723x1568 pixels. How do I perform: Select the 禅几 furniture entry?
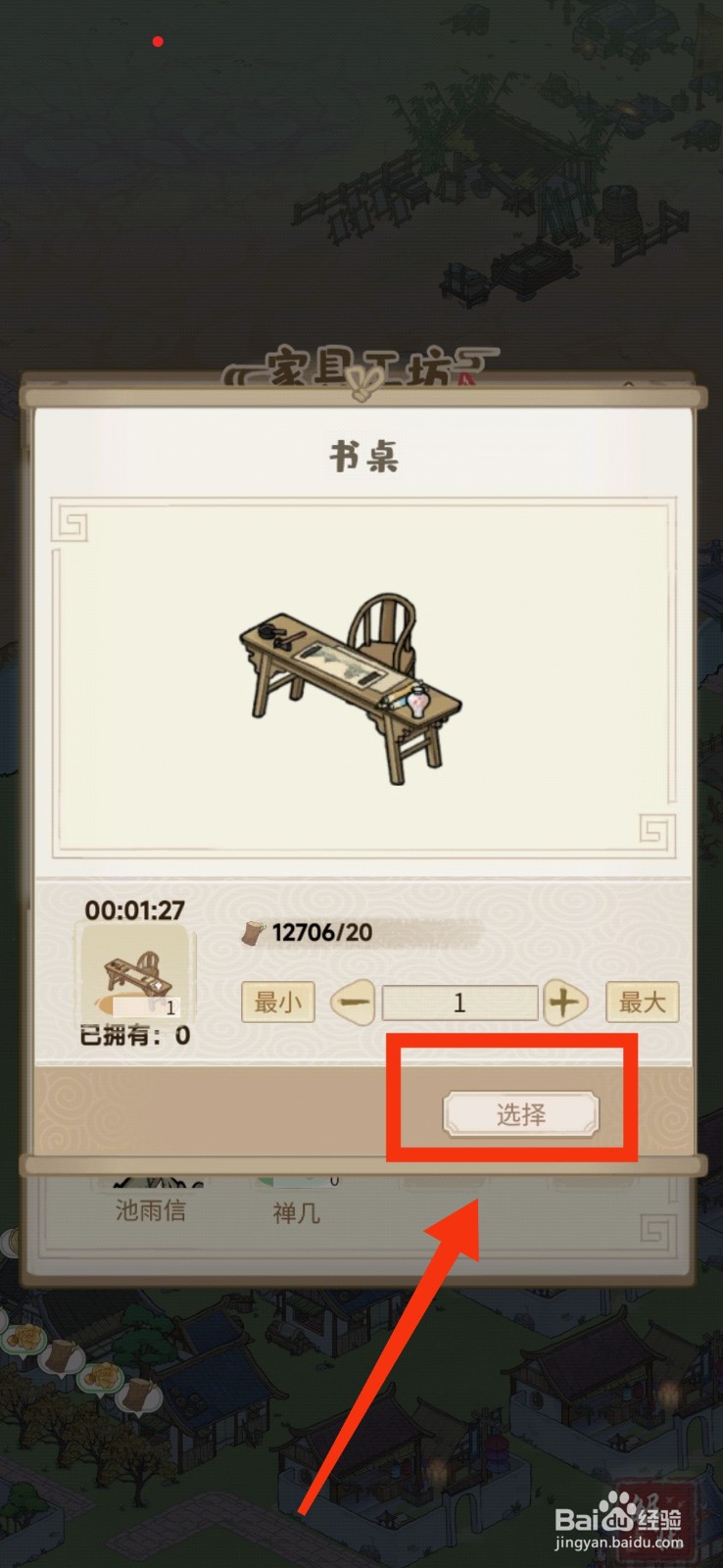(296, 1213)
